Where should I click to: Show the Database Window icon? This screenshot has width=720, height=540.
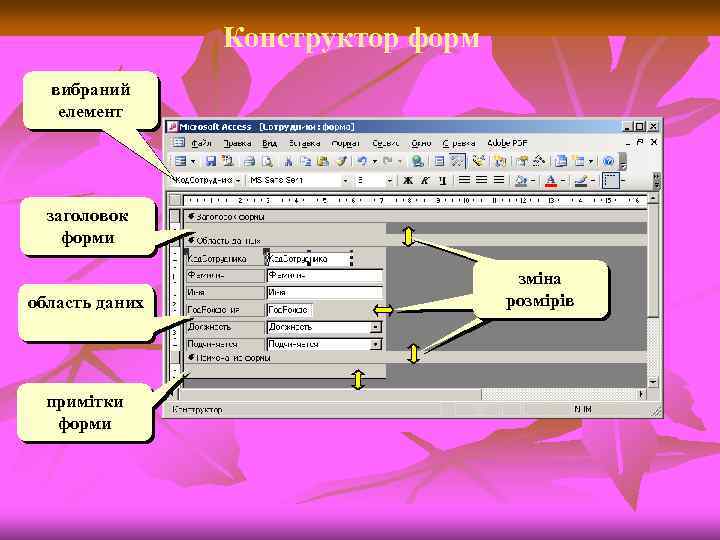560,161
